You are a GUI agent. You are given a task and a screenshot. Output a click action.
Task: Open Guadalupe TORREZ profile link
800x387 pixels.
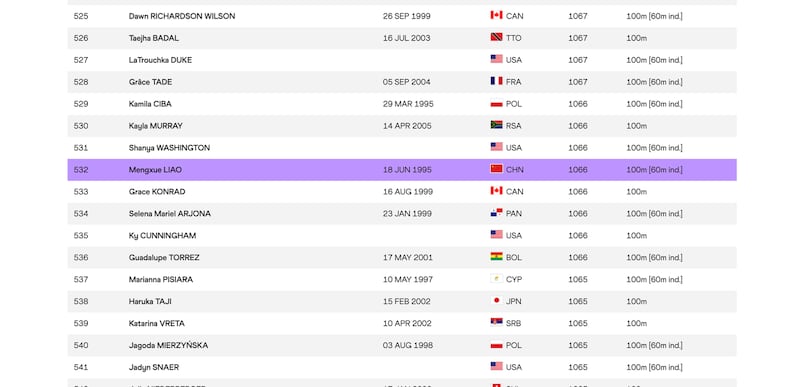pyautogui.click(x=164, y=258)
